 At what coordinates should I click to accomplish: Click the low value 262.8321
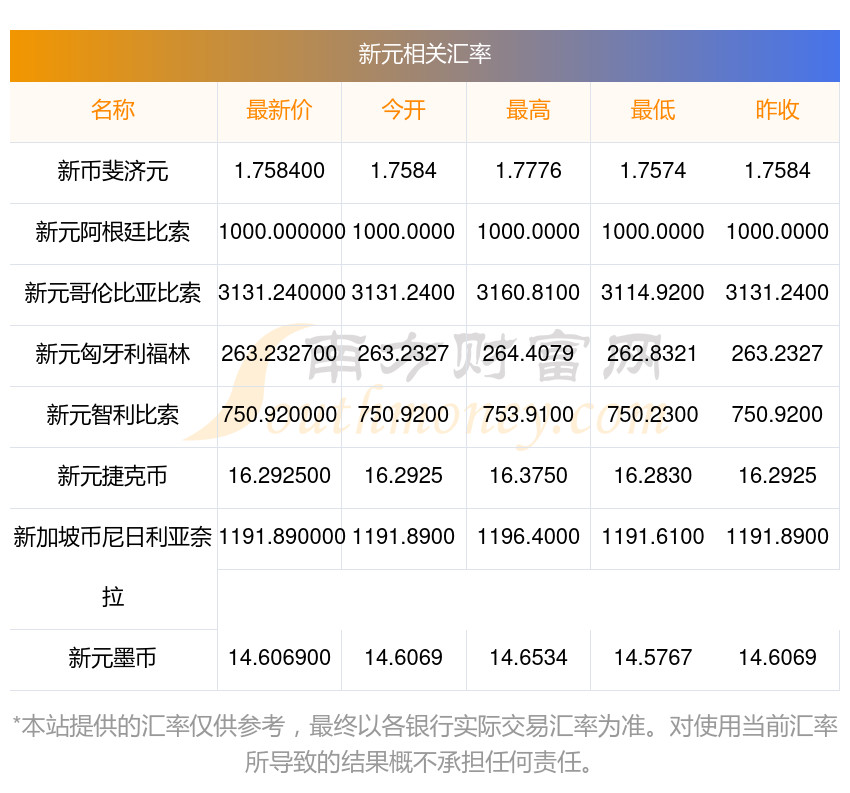click(652, 353)
